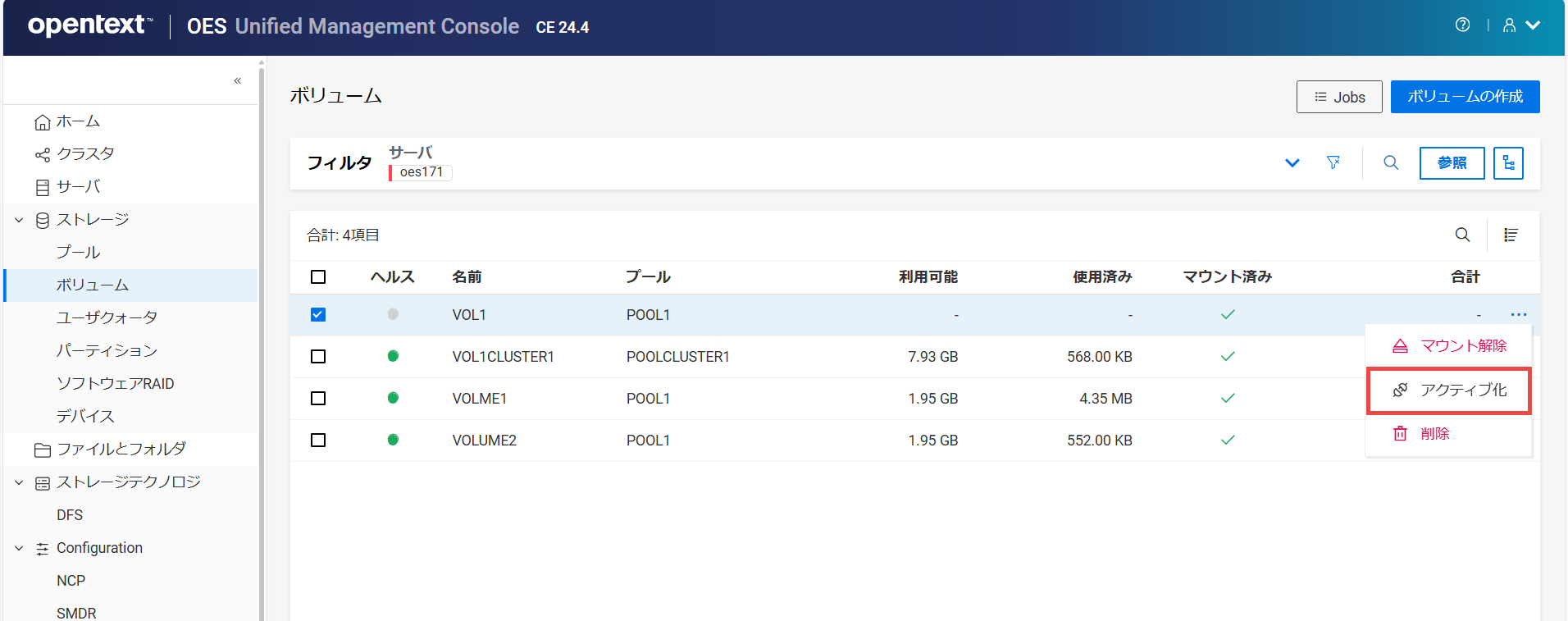The width and height of the screenshot is (1568, 621).
Task: Collapse the Configuration tree section
Action: click(19, 548)
